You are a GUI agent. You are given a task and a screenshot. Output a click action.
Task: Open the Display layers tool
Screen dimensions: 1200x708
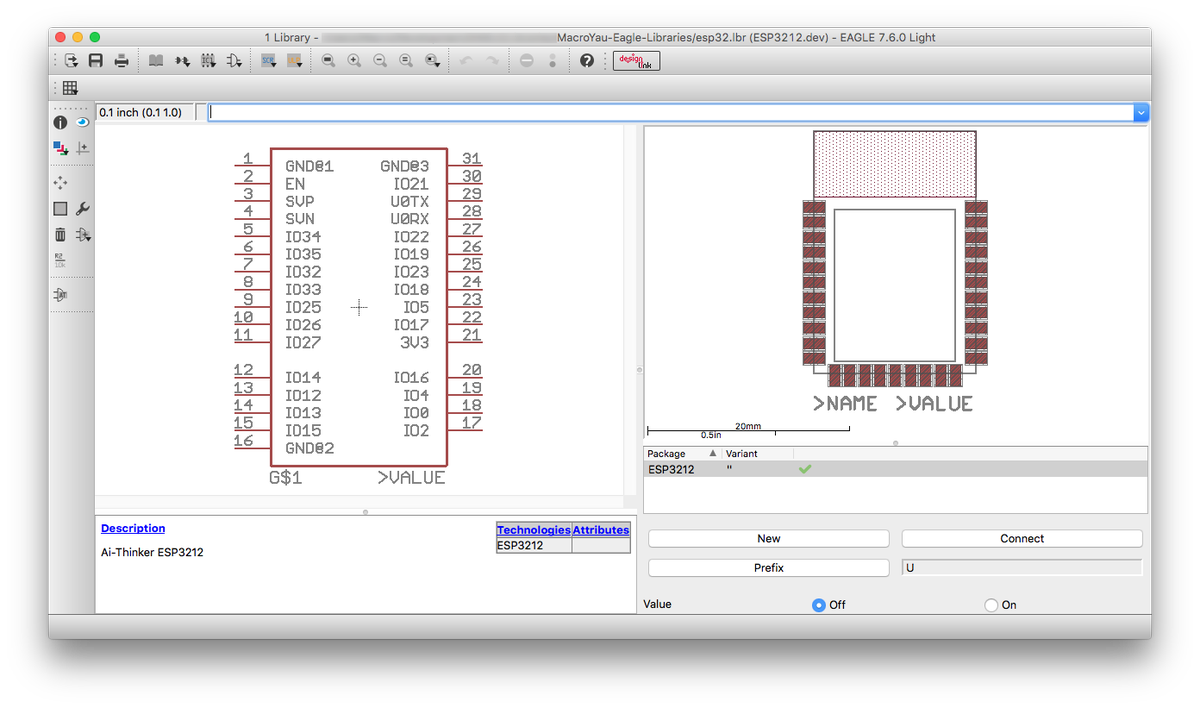coord(60,148)
